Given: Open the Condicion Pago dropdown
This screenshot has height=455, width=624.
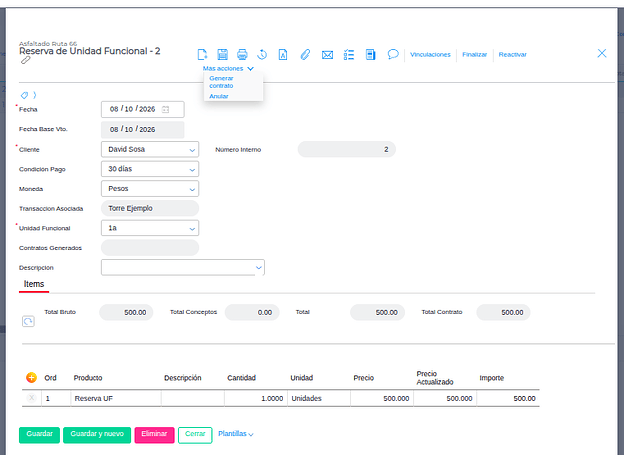Looking at the screenshot, I should [150, 169].
